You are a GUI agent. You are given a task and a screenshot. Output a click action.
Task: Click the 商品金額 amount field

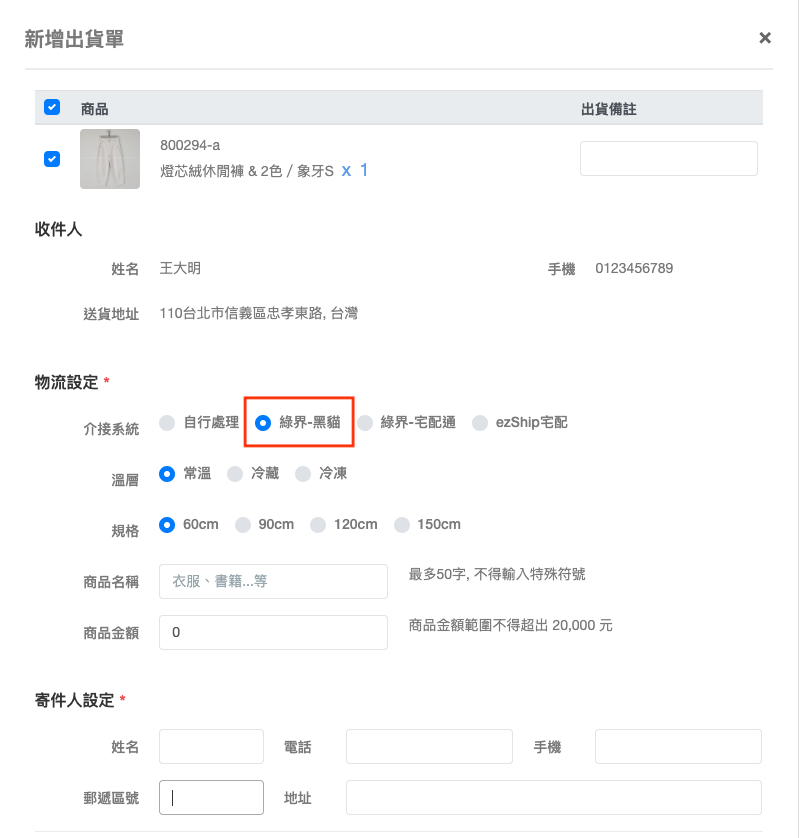273,632
